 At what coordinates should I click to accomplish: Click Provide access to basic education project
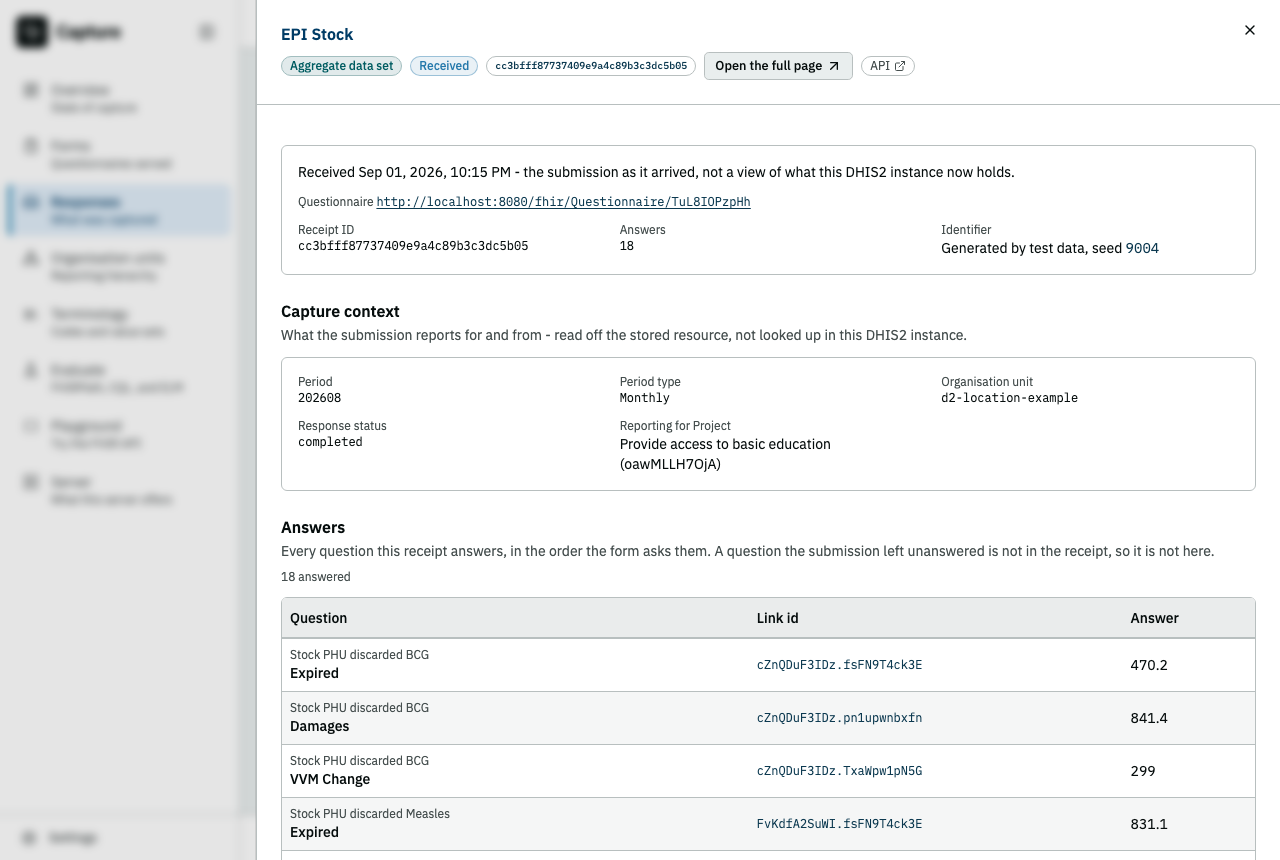point(725,454)
